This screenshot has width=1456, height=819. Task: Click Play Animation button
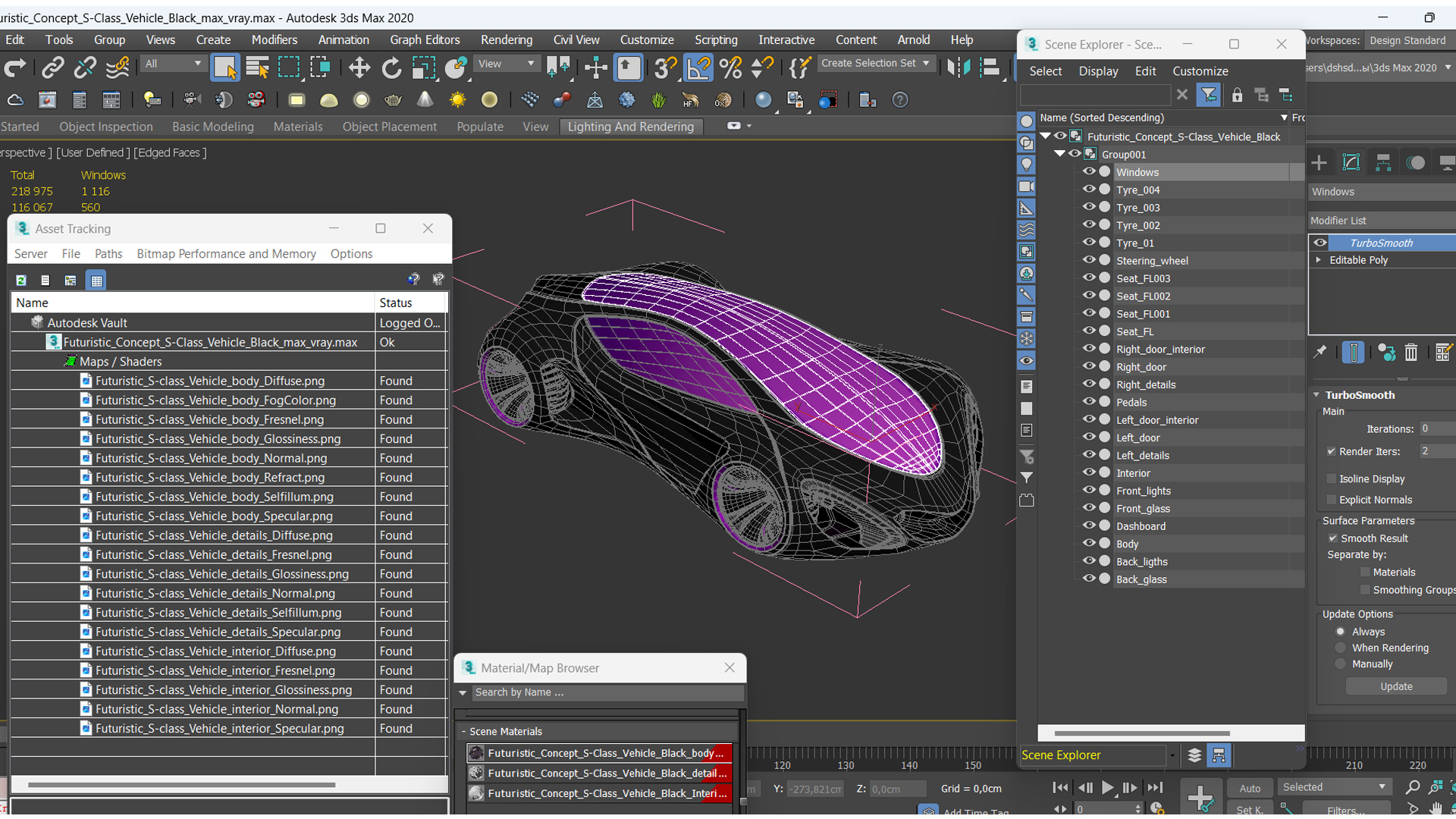coord(1107,788)
